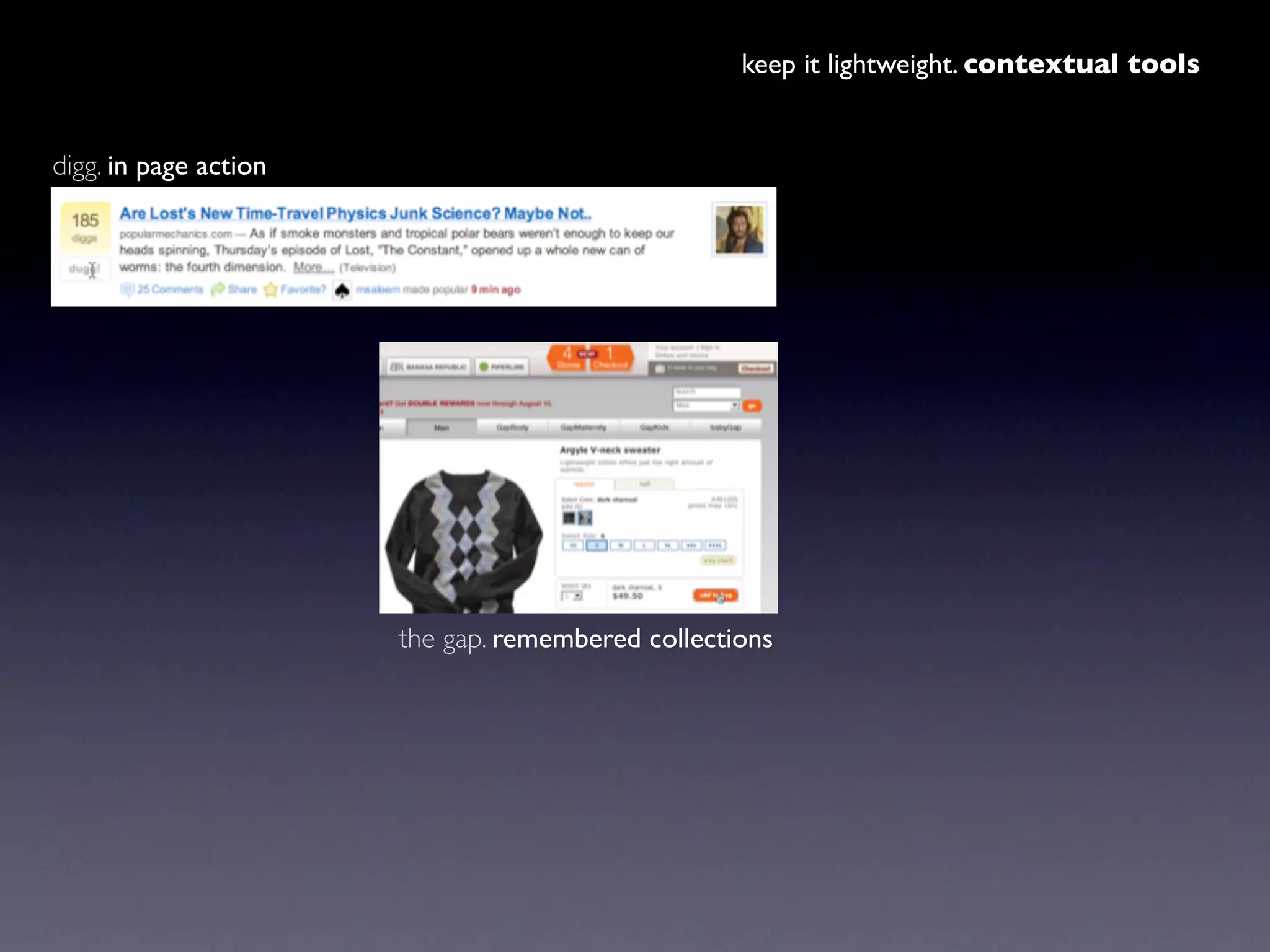Viewport: 1270px width, 952px height.
Task: Click the Piperlime brand tab
Action: [502, 367]
